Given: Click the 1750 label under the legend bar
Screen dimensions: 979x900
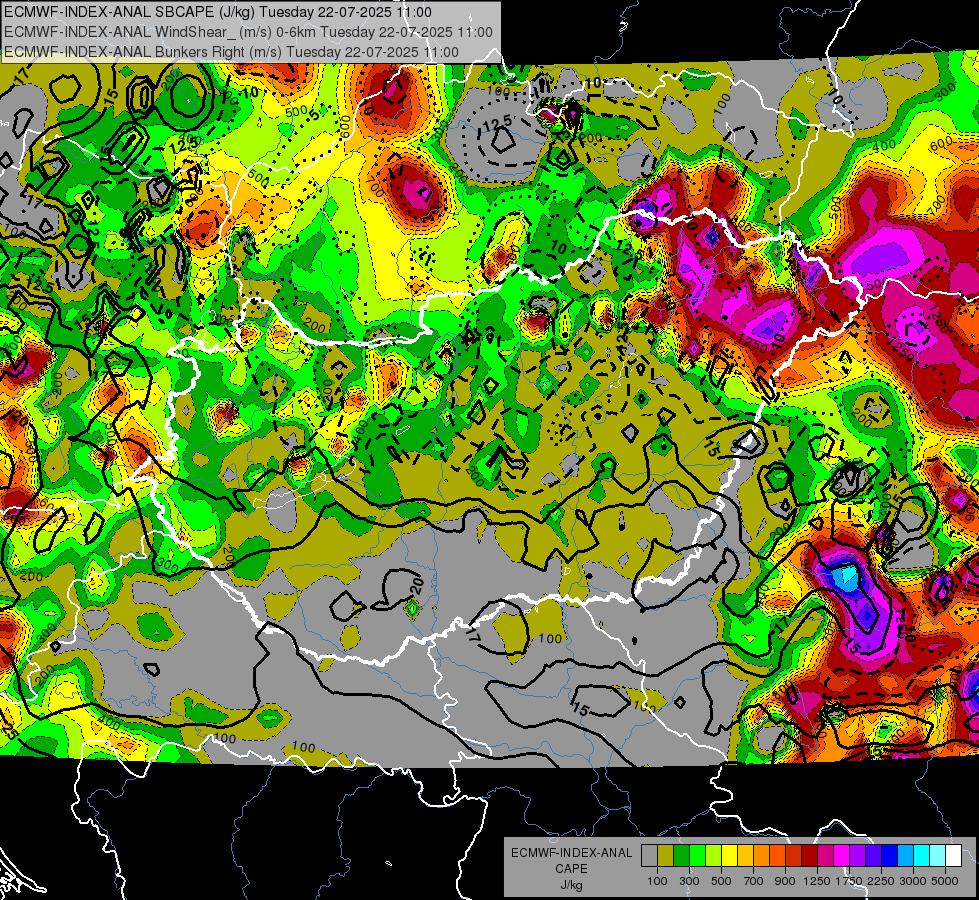Looking at the screenshot, I should point(850,881).
